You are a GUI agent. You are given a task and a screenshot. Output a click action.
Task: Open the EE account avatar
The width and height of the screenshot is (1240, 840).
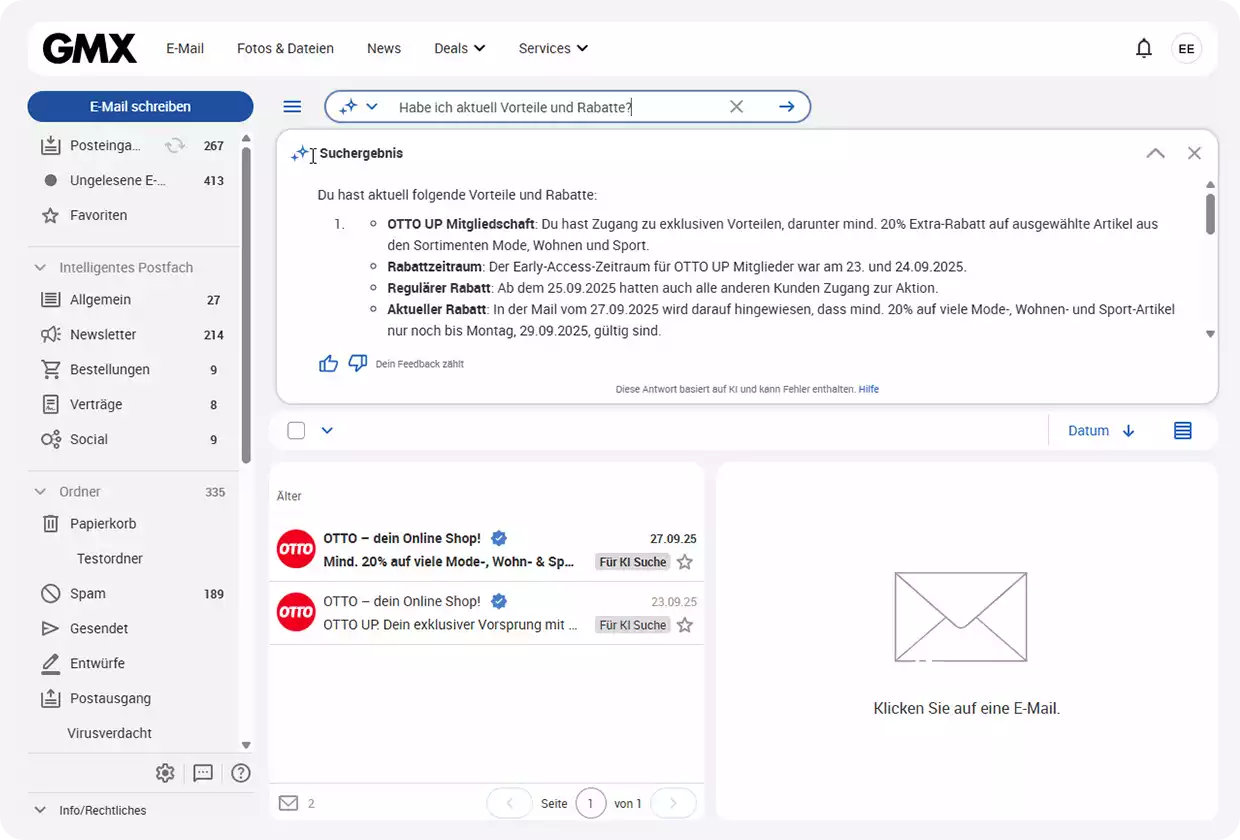(1186, 48)
